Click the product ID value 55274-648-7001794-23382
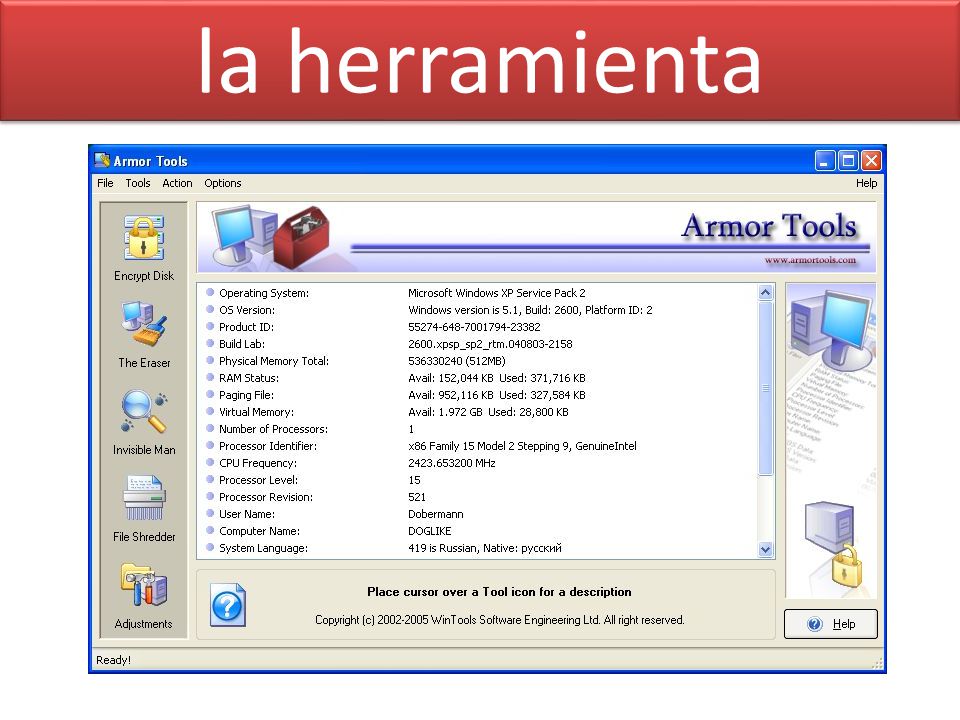Image resolution: width=960 pixels, height=720 pixels. pyautogui.click(x=474, y=327)
